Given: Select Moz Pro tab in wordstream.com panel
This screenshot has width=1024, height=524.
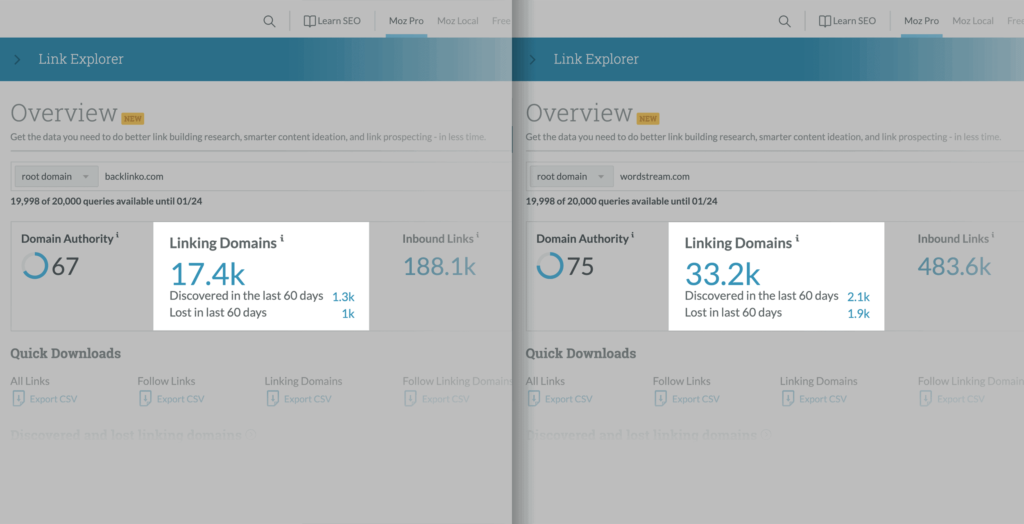Looking at the screenshot, I should pos(921,21).
